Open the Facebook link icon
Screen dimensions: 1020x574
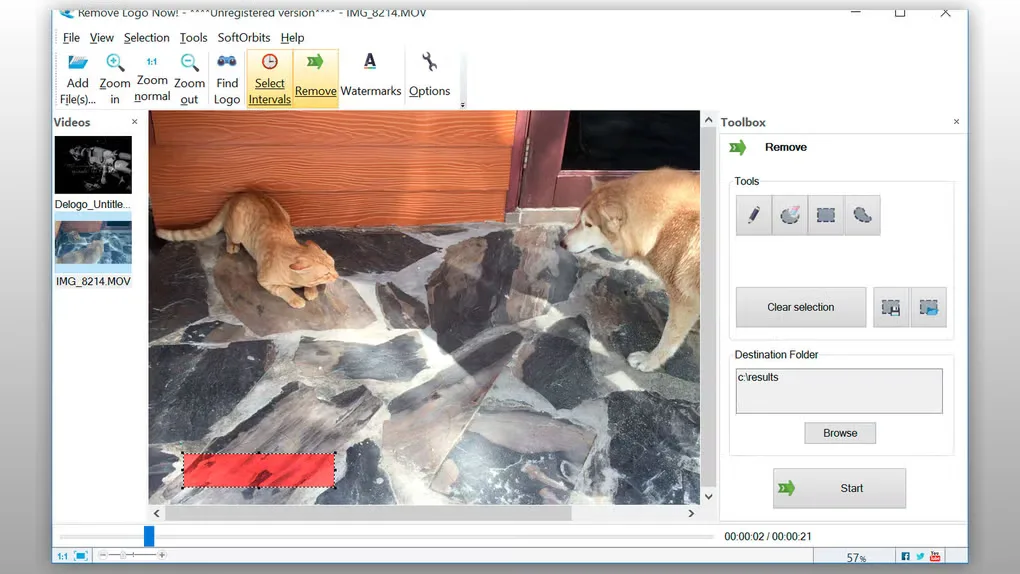pos(906,556)
